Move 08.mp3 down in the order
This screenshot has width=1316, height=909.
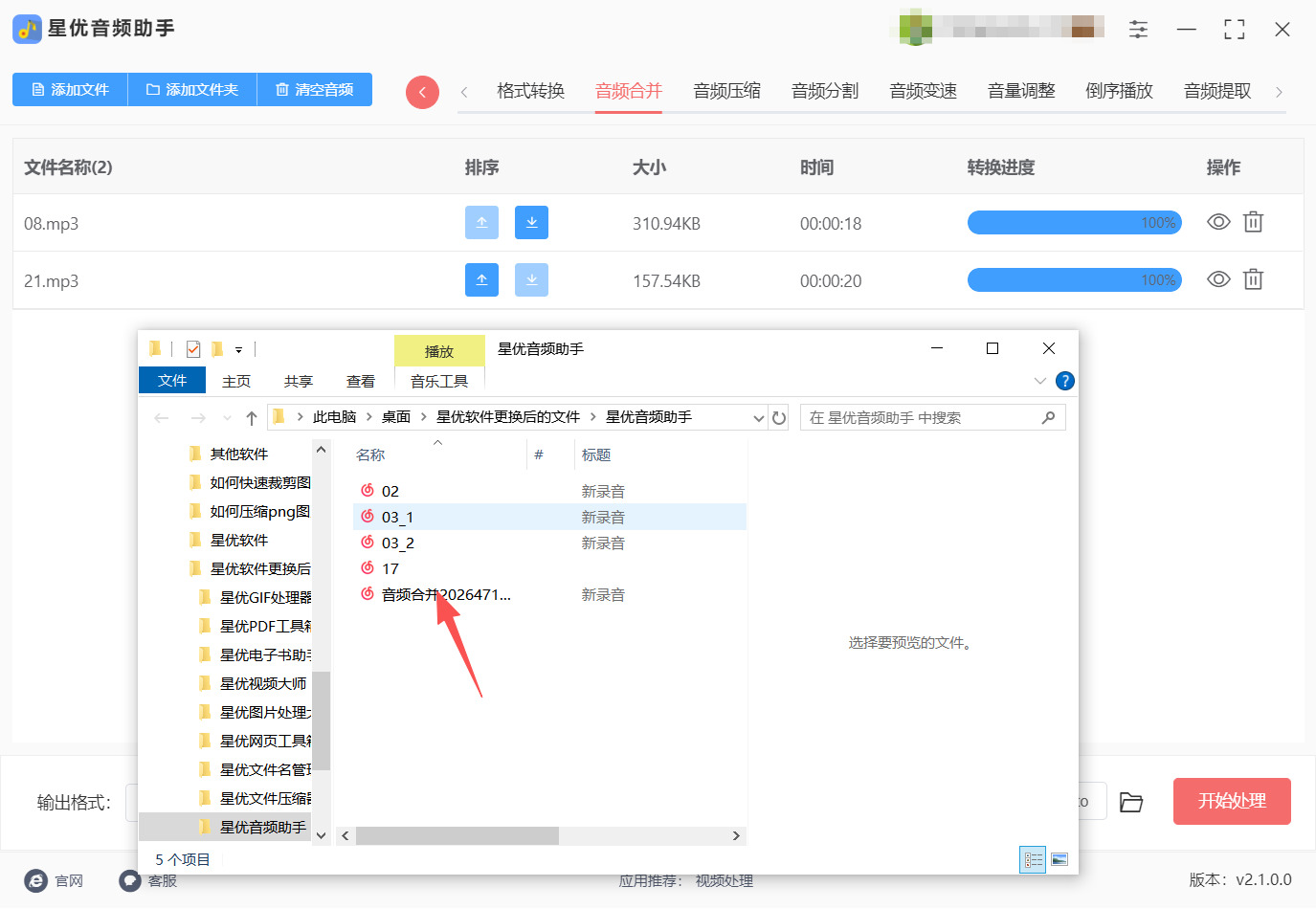pyautogui.click(x=531, y=223)
